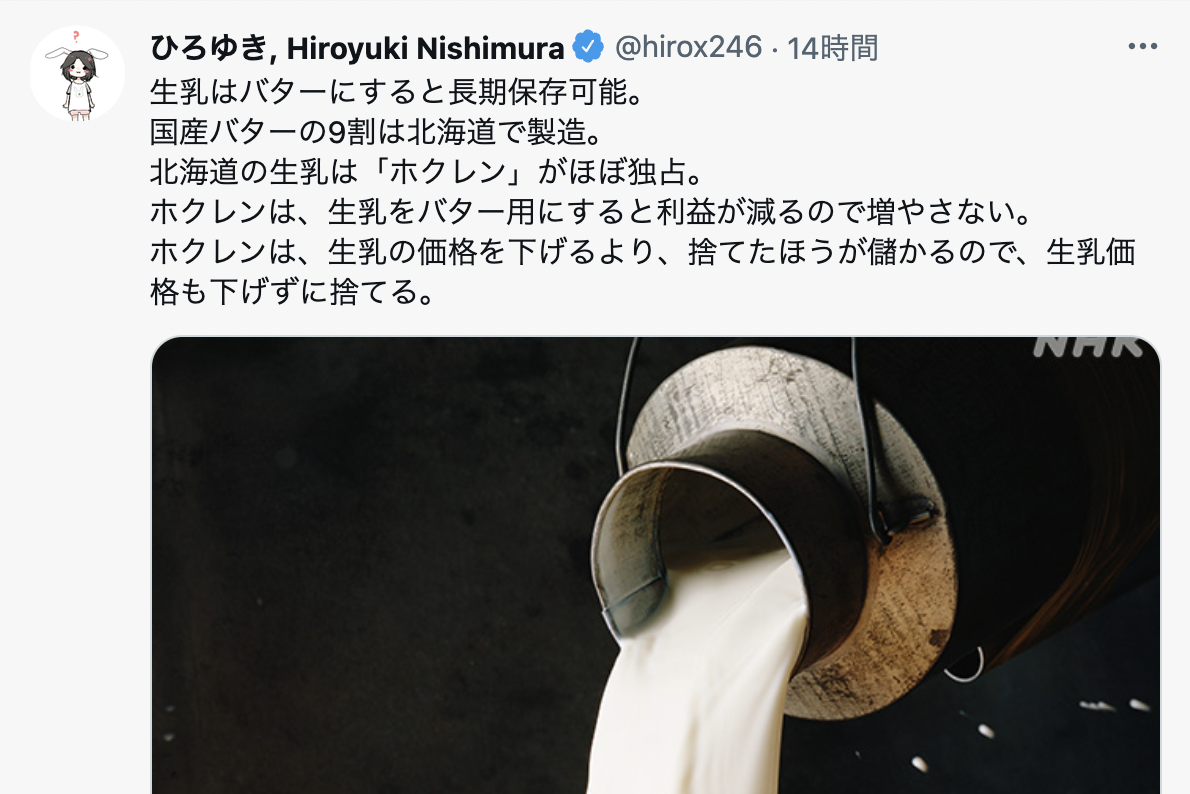Image resolution: width=1190 pixels, height=794 pixels.
Task: Open the @hirox246 profile handle
Action: pos(688,47)
